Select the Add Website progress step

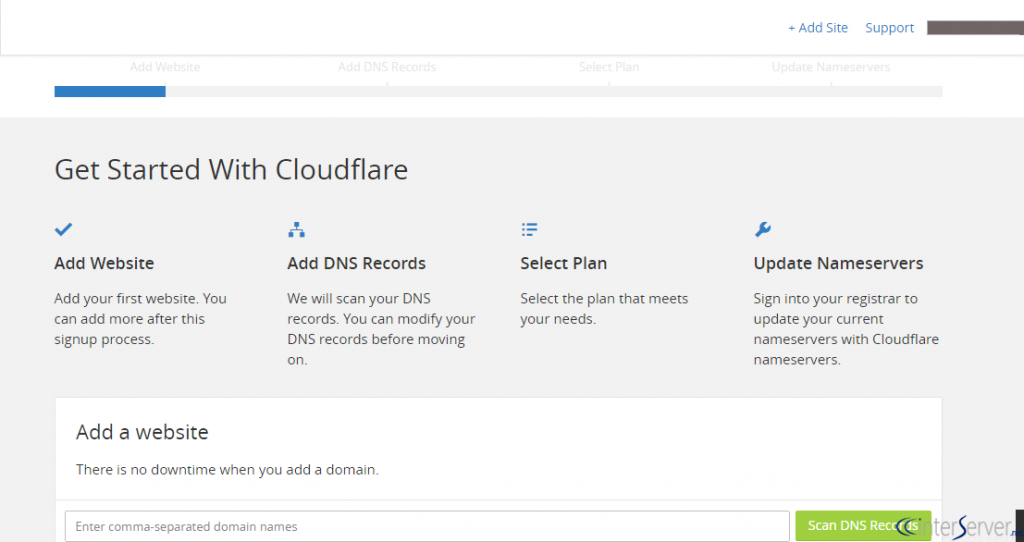[165, 67]
